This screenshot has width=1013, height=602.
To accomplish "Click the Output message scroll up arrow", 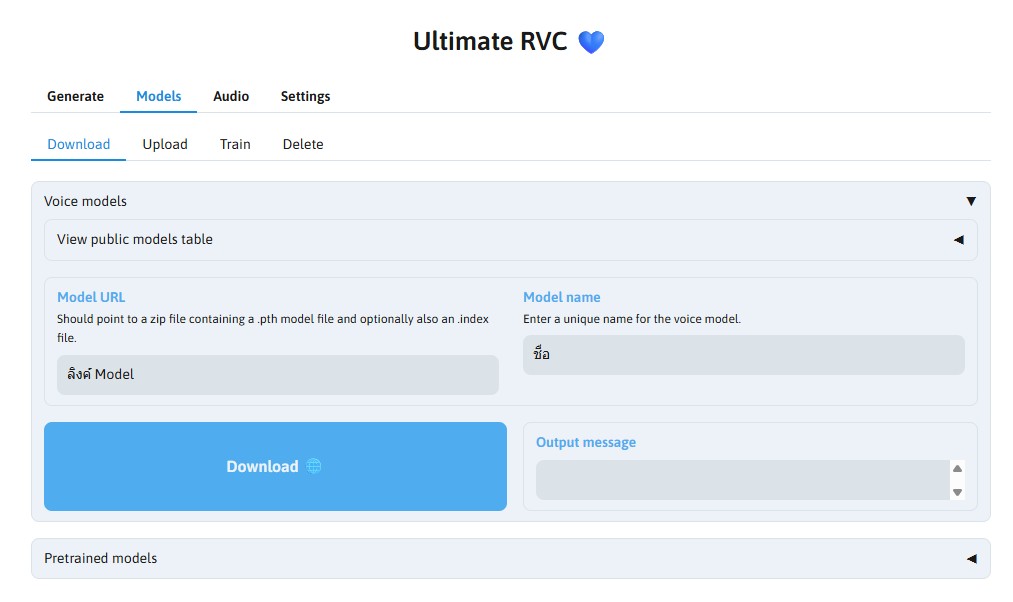I will 957,468.
